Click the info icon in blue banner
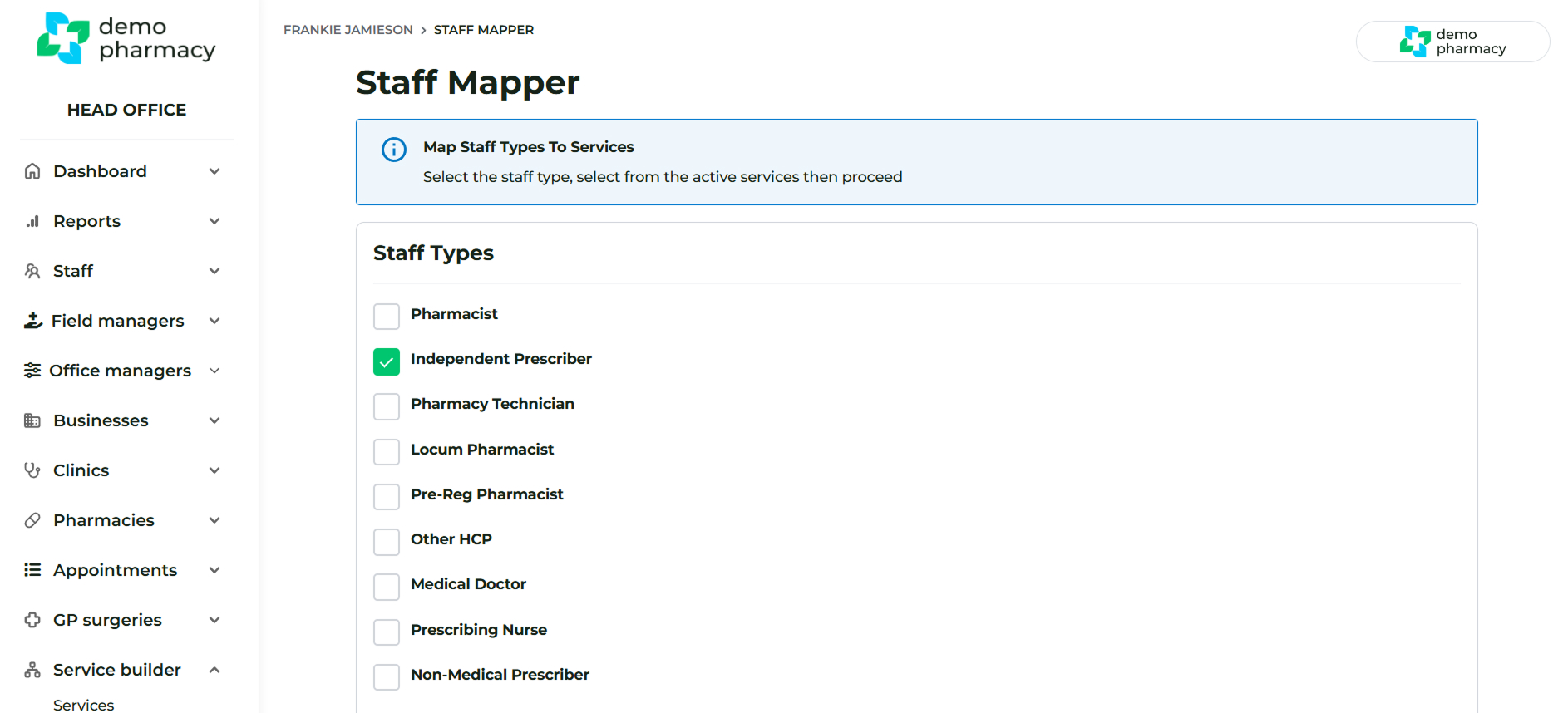 pos(393,149)
